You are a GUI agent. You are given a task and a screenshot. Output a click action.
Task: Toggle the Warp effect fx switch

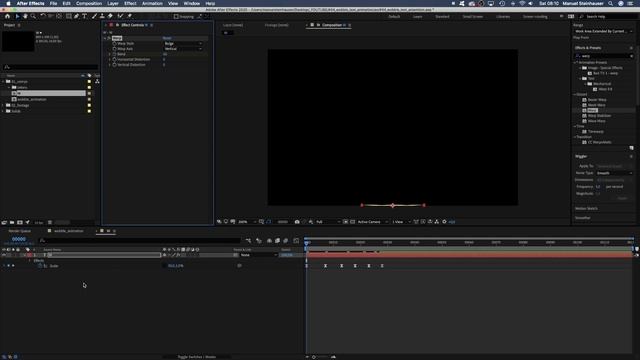pos(109,38)
